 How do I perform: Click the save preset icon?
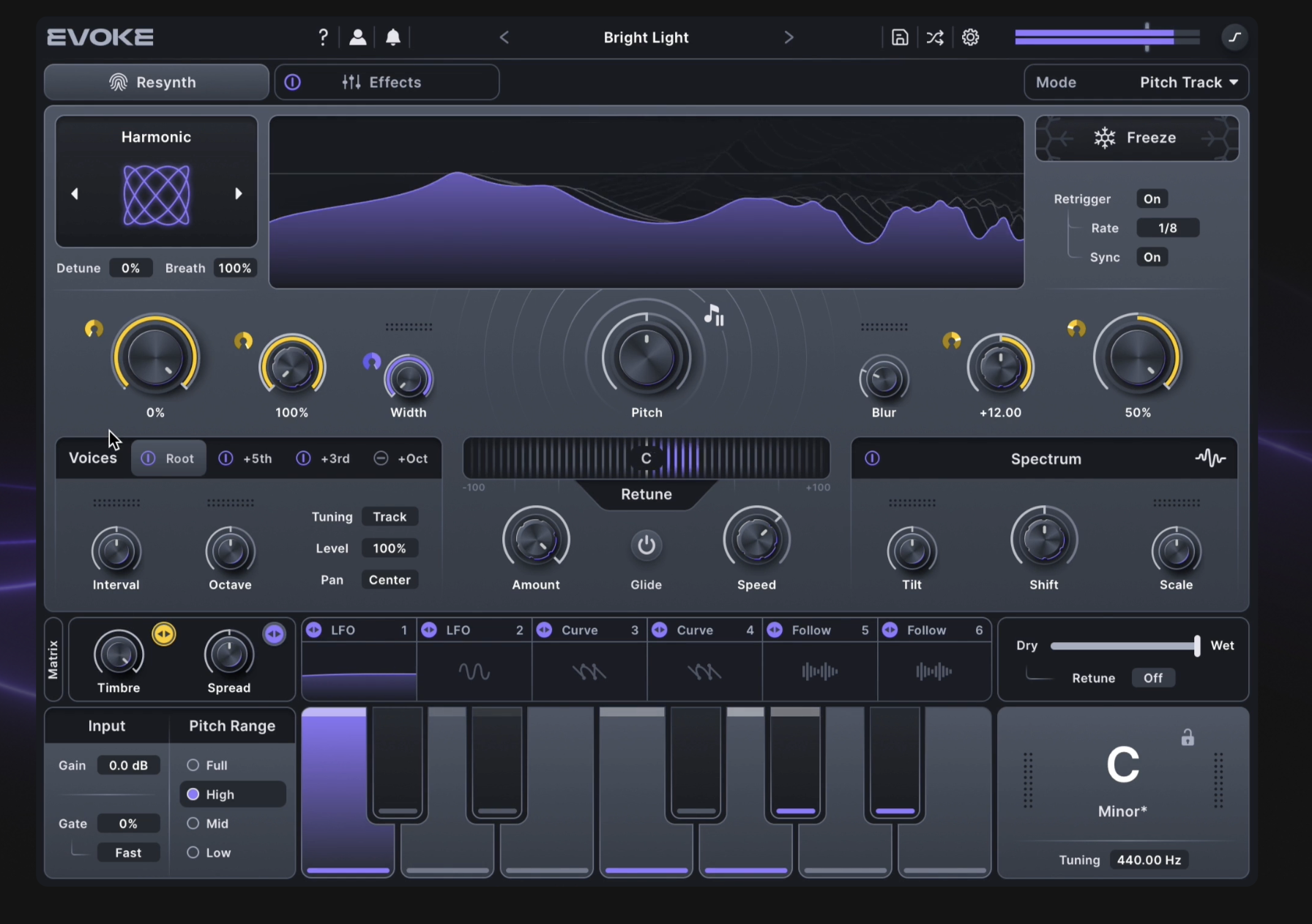pyautogui.click(x=900, y=37)
